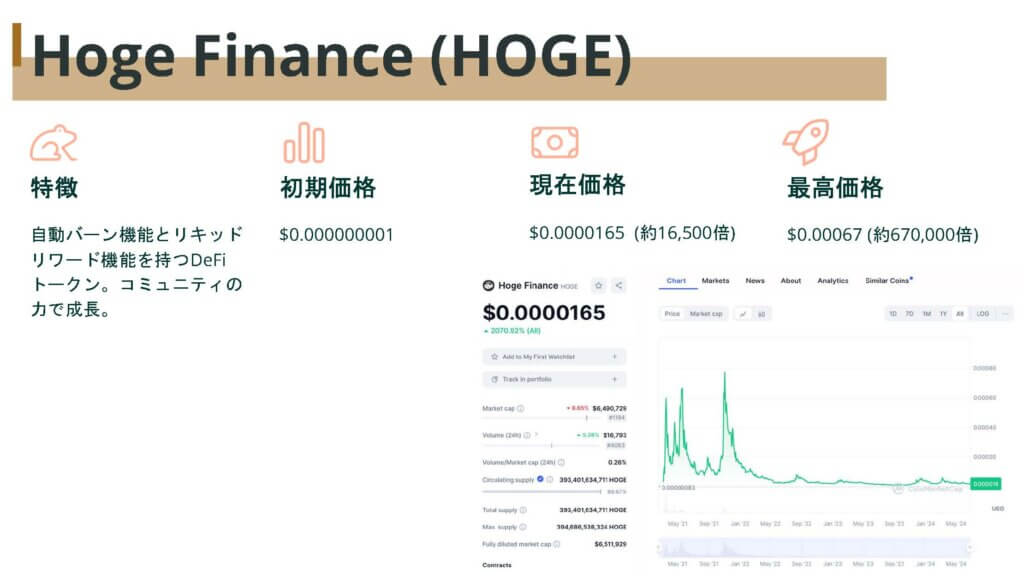Click the share icon beside Hoge Finance
Image resolution: width=1024 pixels, height=576 pixels.
618,285
